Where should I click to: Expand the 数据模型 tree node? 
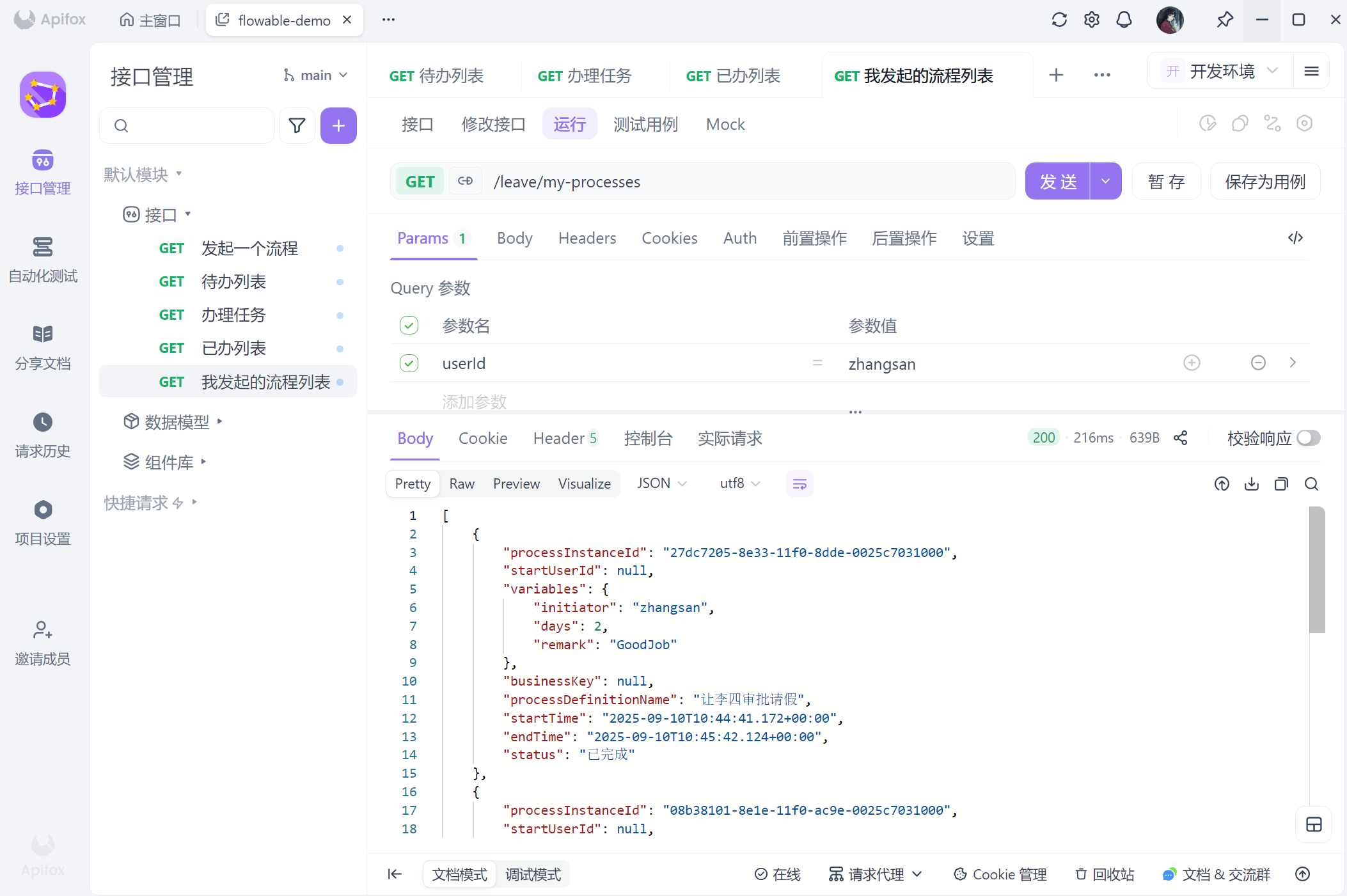tap(219, 421)
